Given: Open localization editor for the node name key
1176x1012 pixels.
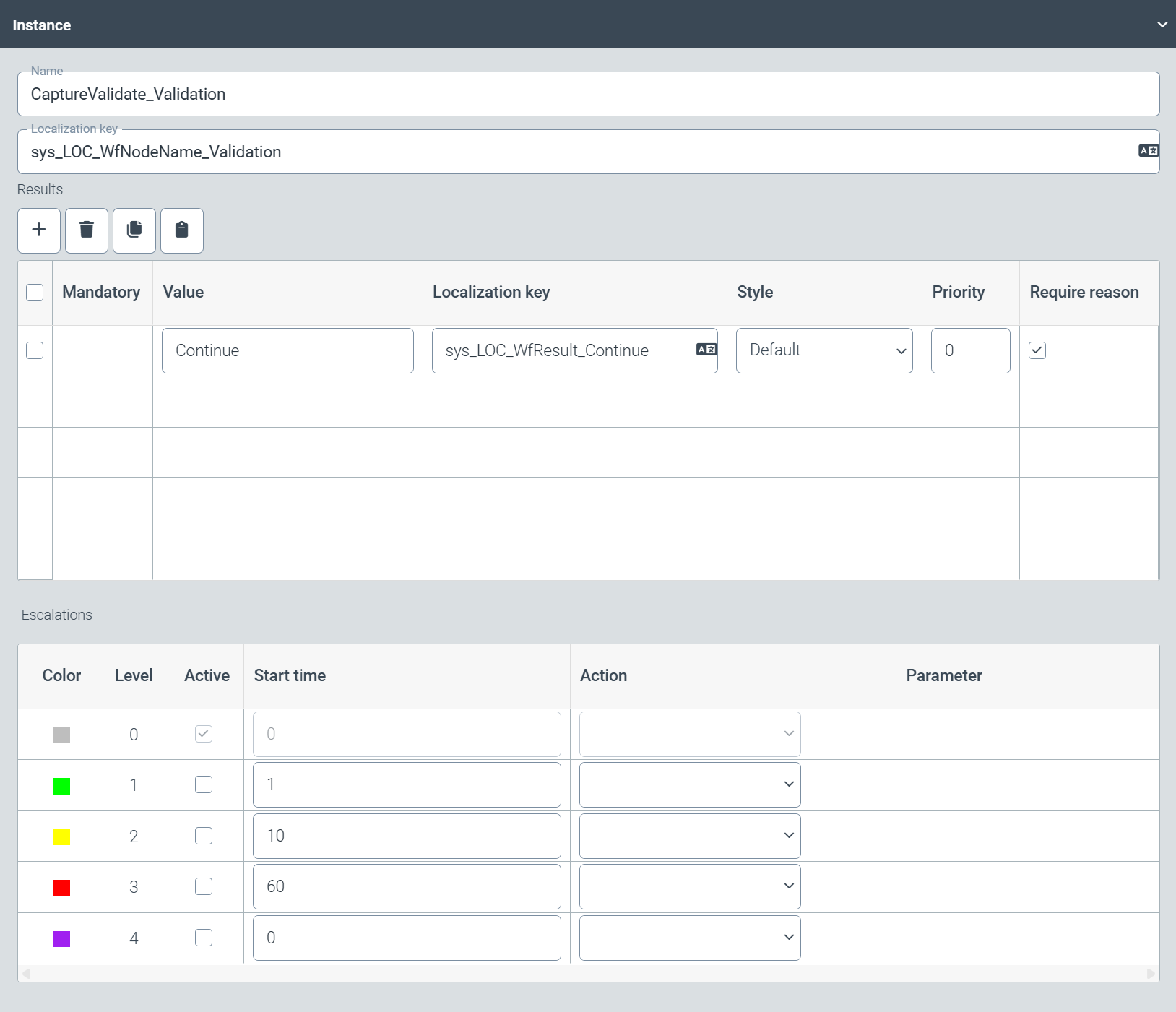Looking at the screenshot, I should 1148,150.
